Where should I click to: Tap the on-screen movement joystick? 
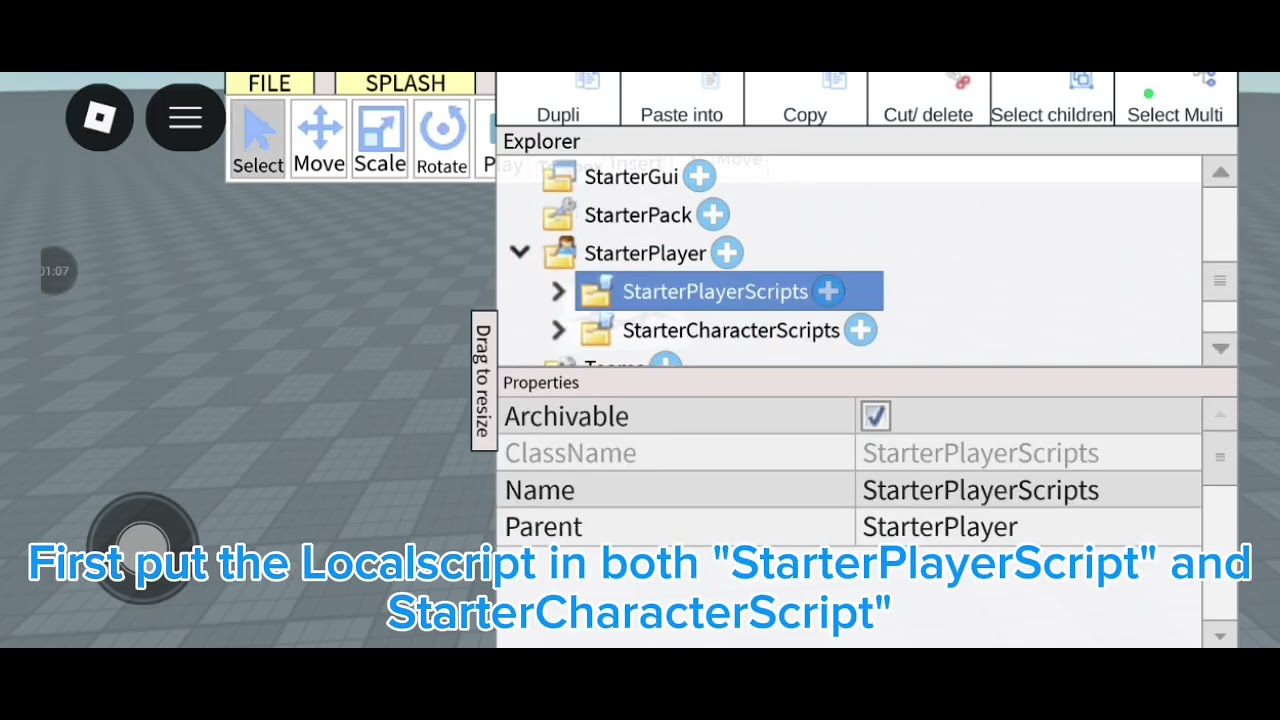(143, 548)
